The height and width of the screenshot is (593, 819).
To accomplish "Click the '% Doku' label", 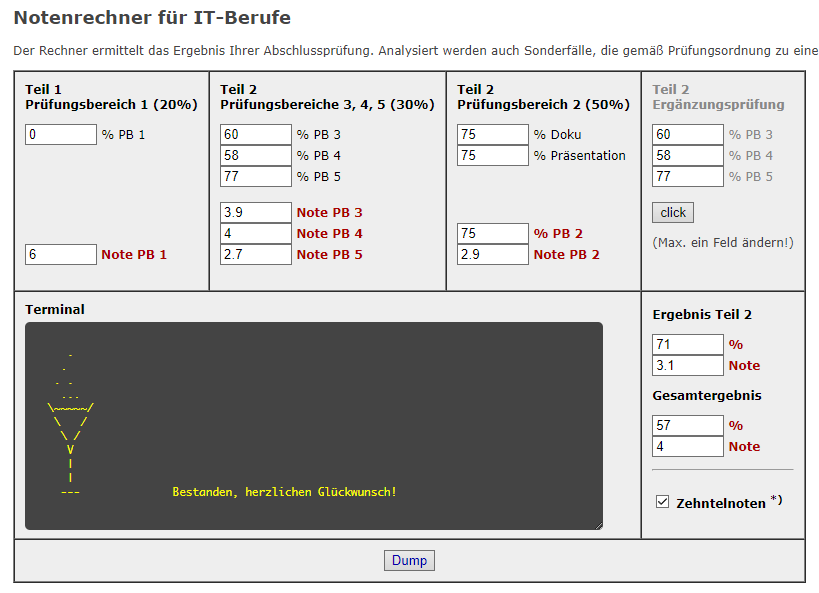I will click(557, 134).
